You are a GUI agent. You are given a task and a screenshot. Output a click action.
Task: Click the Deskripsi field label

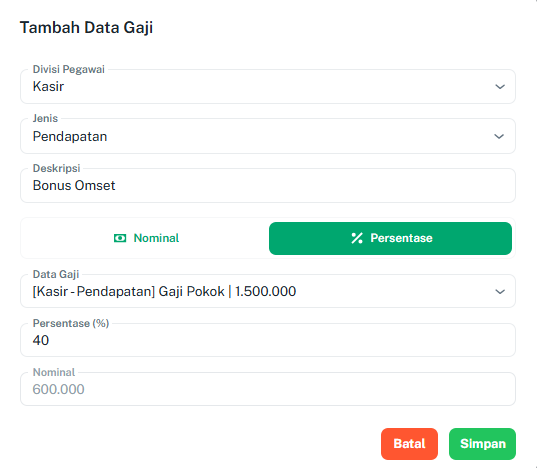[x=57, y=168]
